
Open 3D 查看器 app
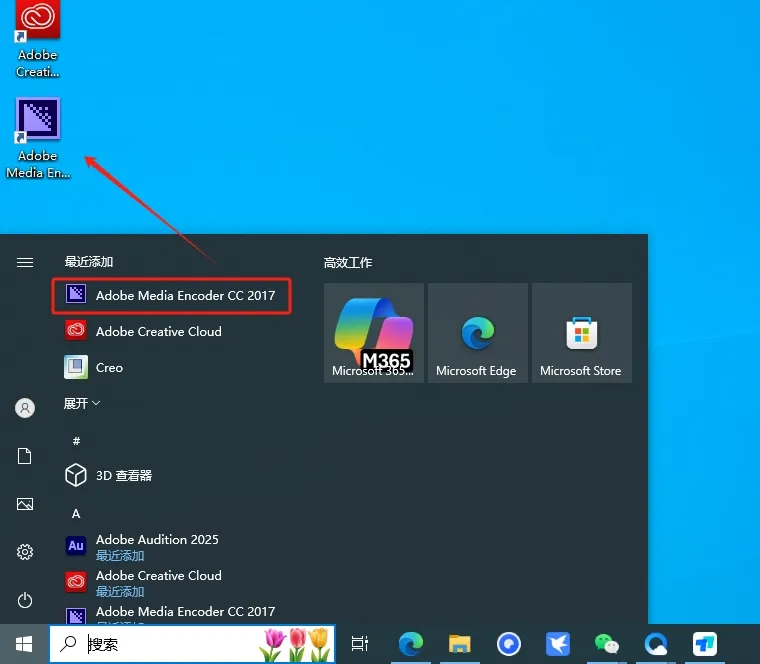109,475
